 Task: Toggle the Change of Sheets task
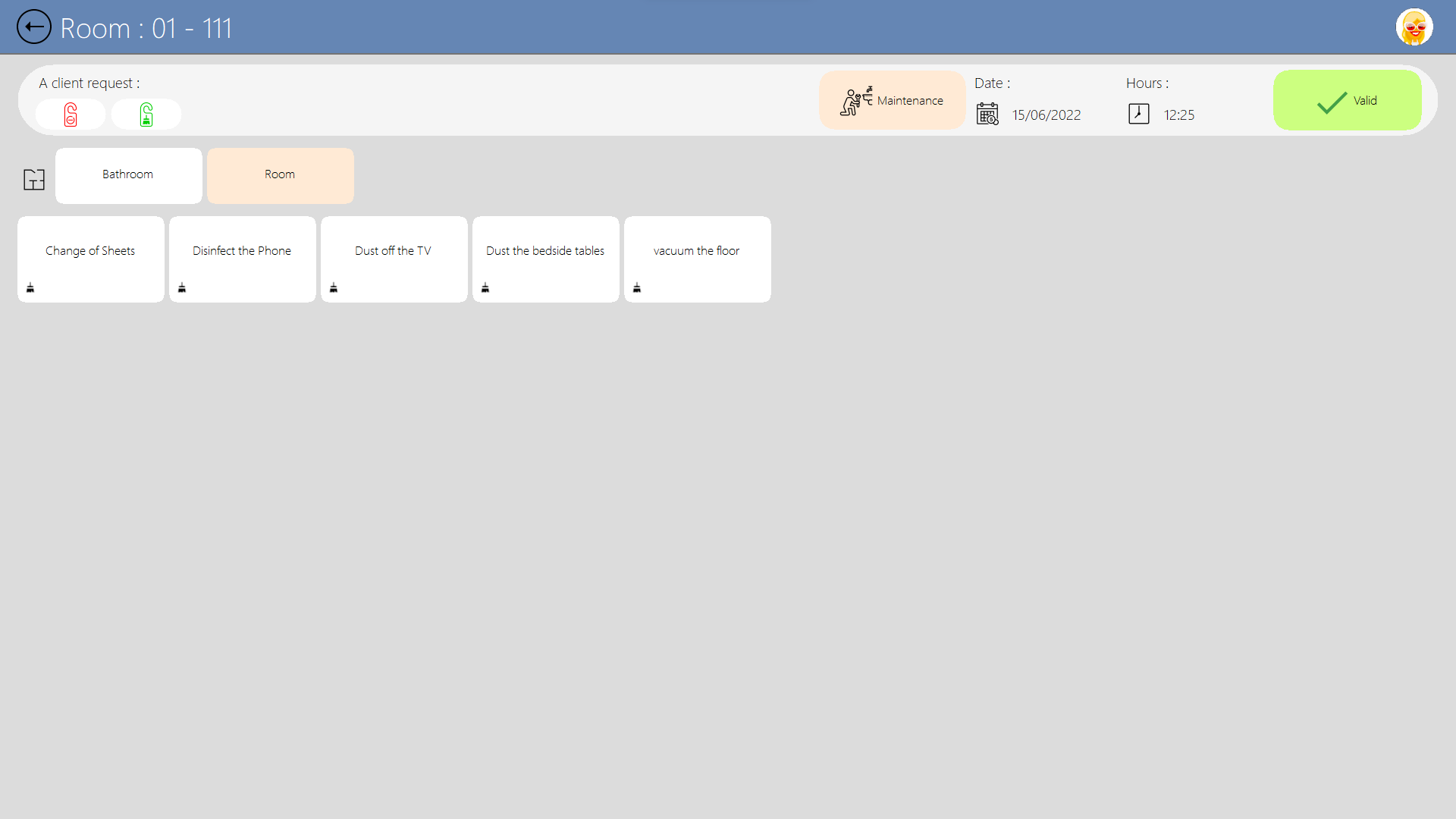[x=90, y=251]
